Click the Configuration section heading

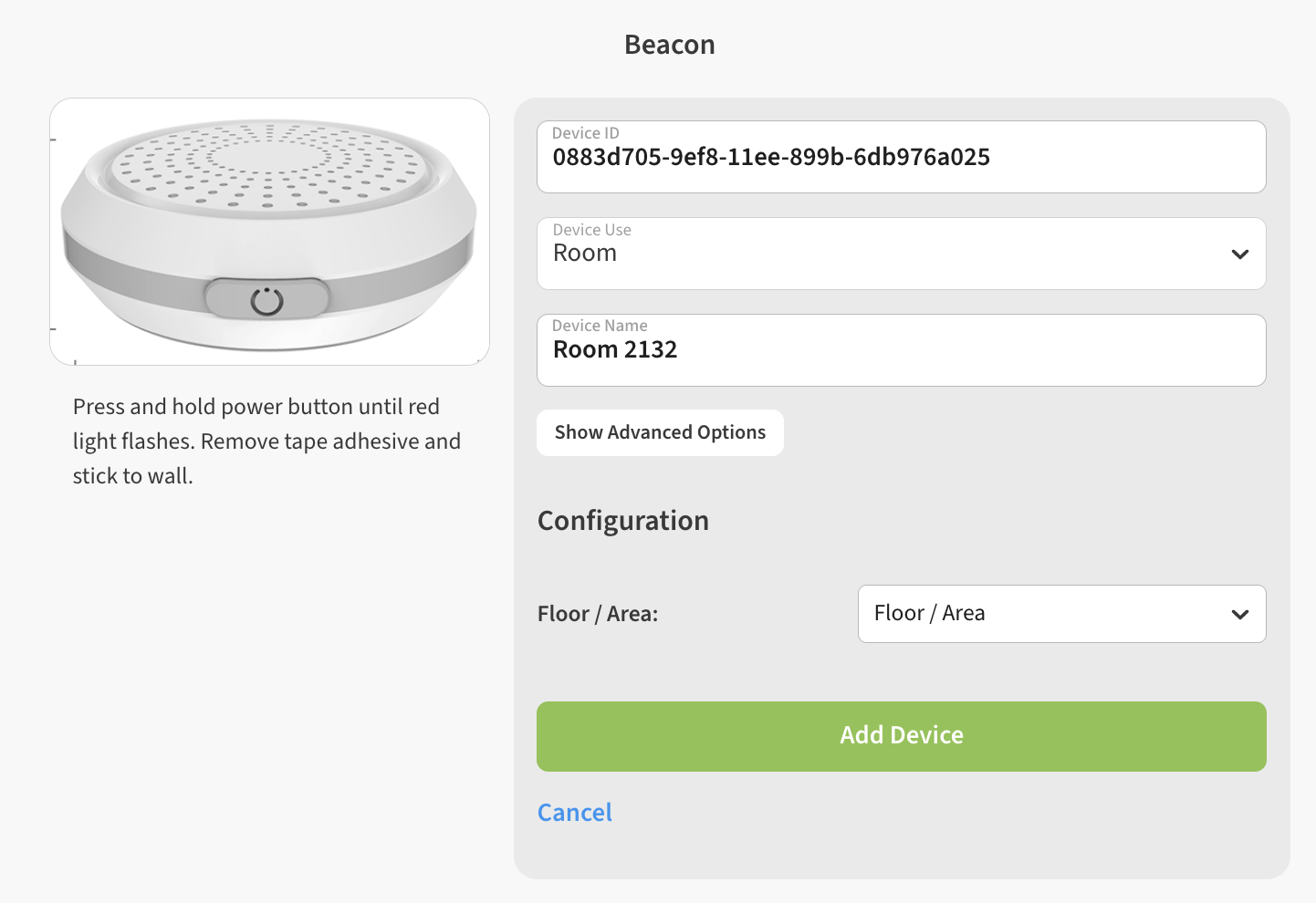(622, 521)
